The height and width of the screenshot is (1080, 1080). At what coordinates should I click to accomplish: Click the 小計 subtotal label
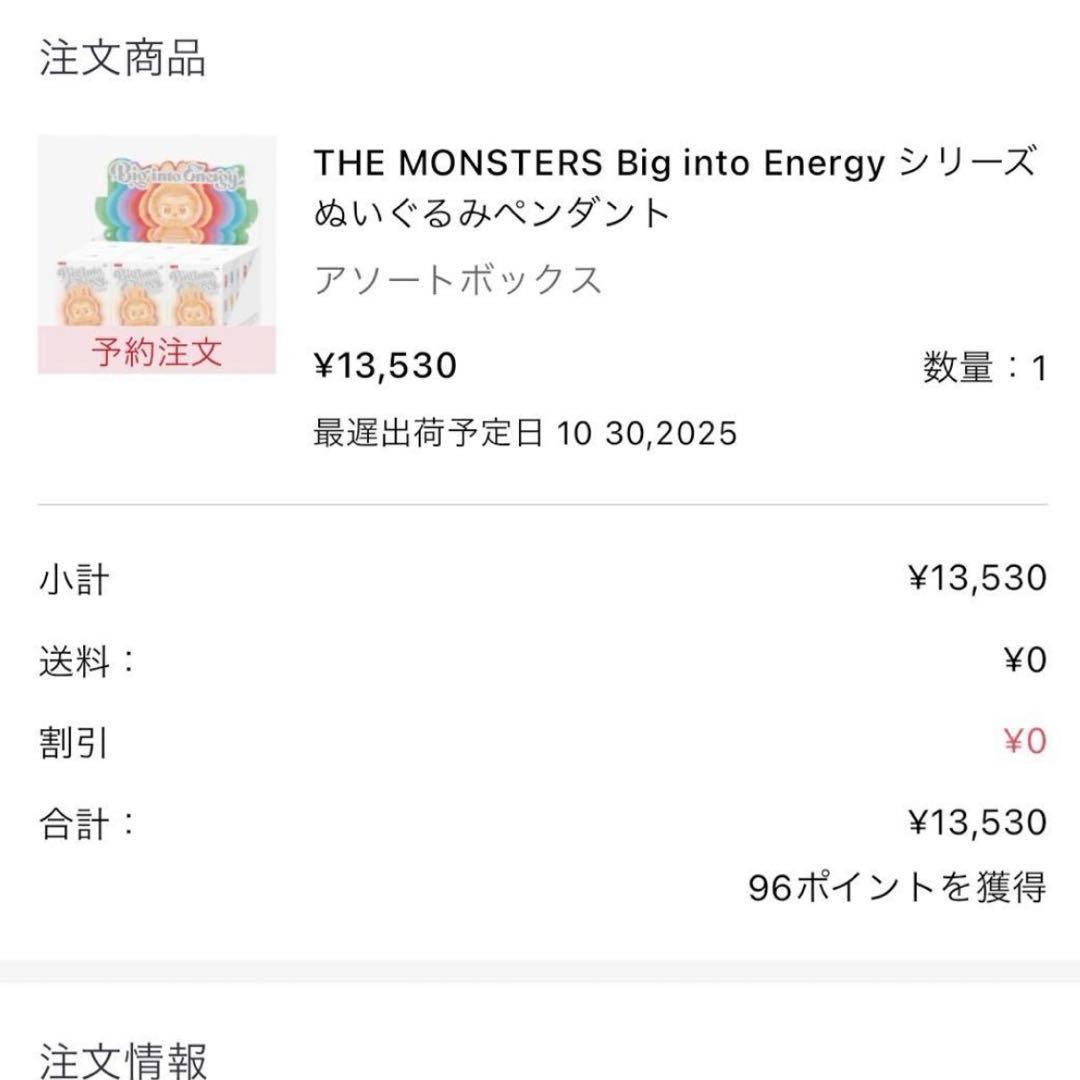coord(74,578)
